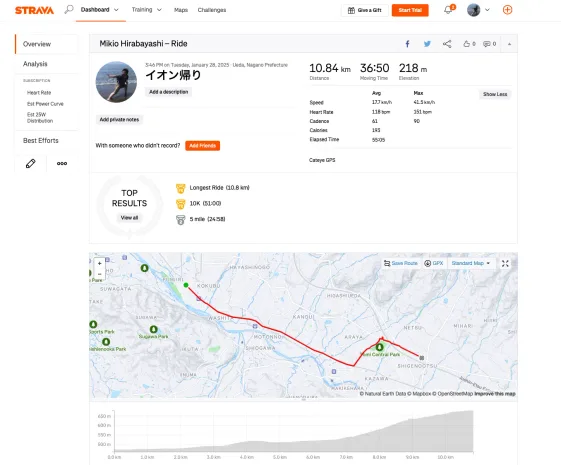The height and width of the screenshot is (465, 561).
Task: Open the search magnifier icon
Action: click(69, 9)
